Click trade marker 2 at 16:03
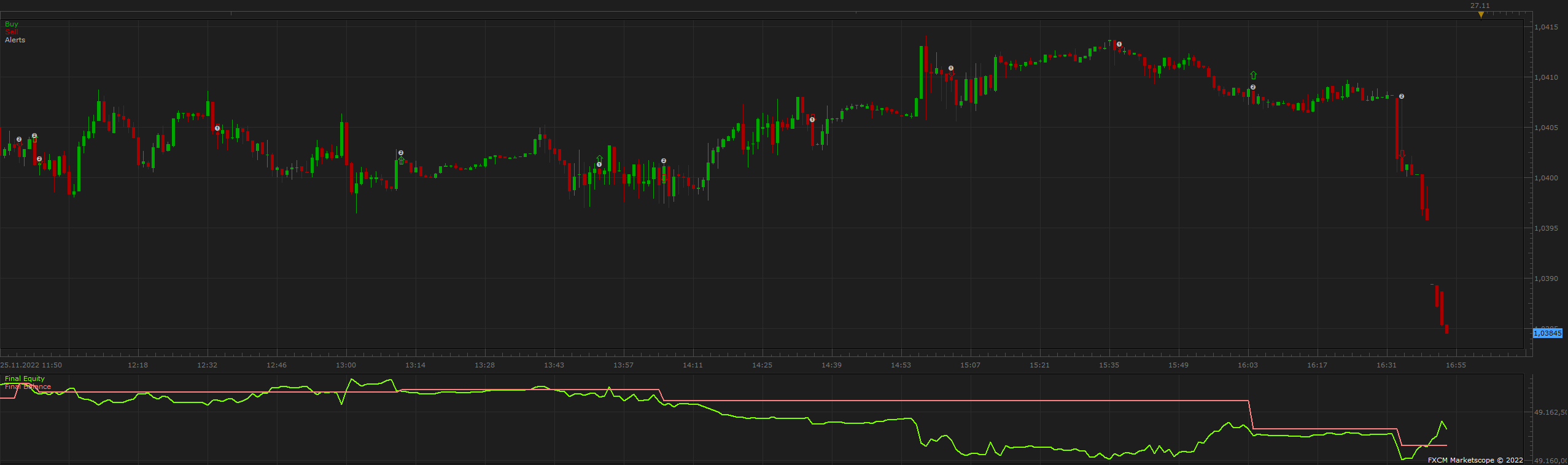1568x465 pixels. (x=1253, y=87)
